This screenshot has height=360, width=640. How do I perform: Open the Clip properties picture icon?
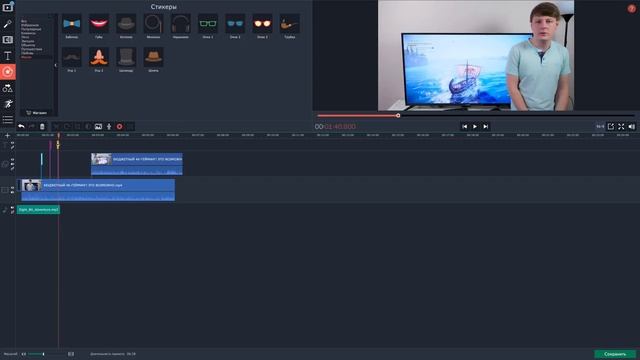click(98, 127)
